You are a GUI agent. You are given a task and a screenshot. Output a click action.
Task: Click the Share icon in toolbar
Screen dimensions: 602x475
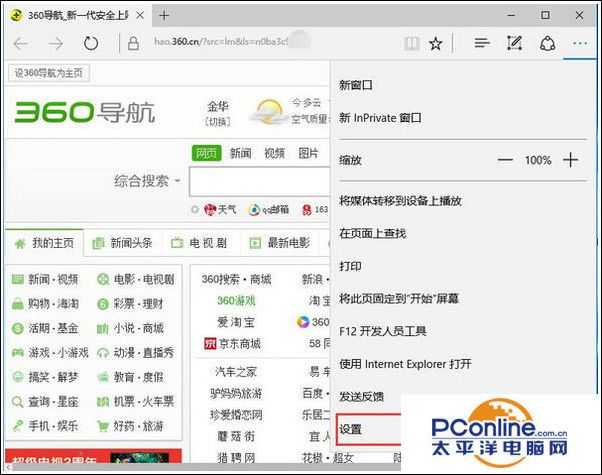click(x=547, y=43)
